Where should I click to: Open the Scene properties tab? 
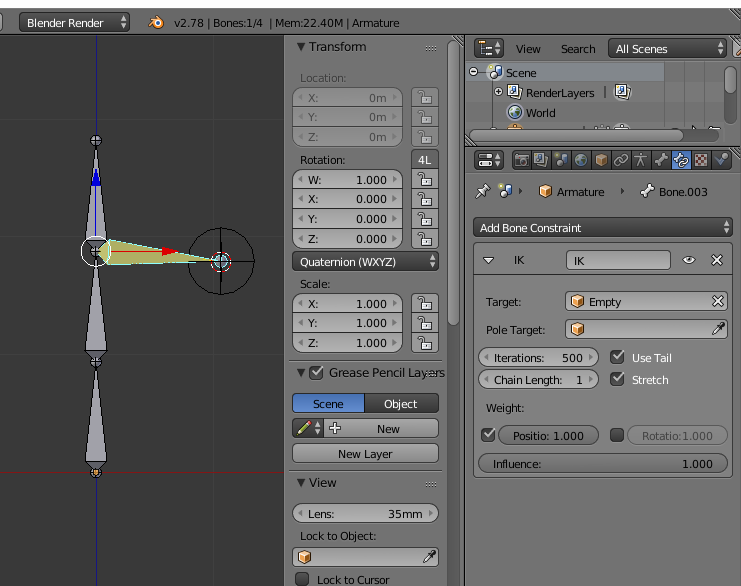tap(561, 160)
